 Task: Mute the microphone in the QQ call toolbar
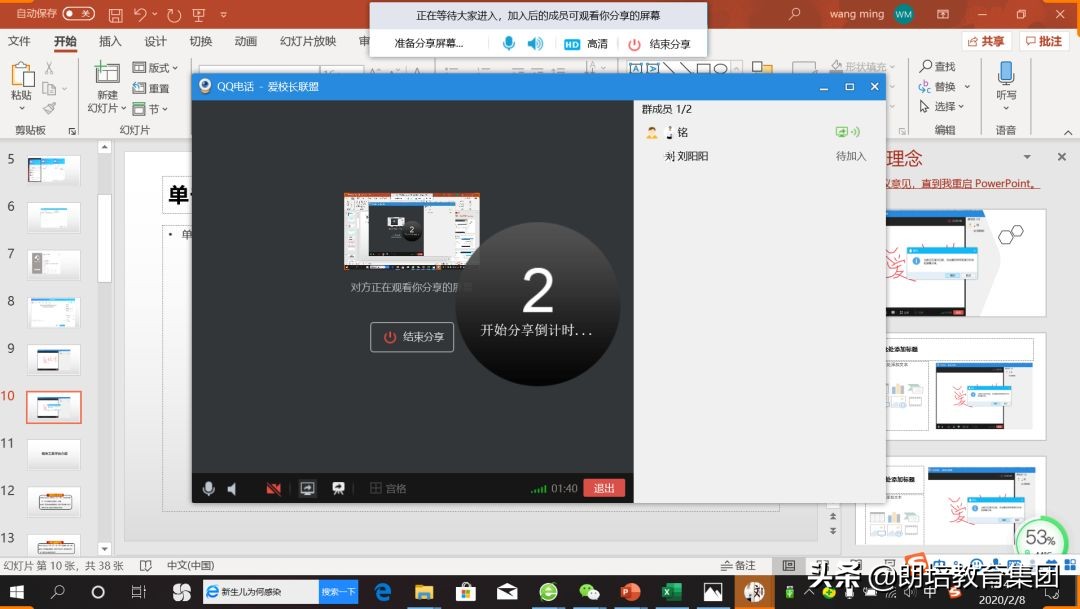[x=209, y=488]
